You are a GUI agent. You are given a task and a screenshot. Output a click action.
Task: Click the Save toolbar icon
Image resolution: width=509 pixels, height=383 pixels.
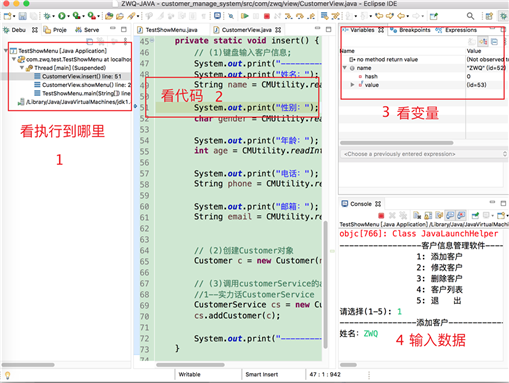[22, 16]
